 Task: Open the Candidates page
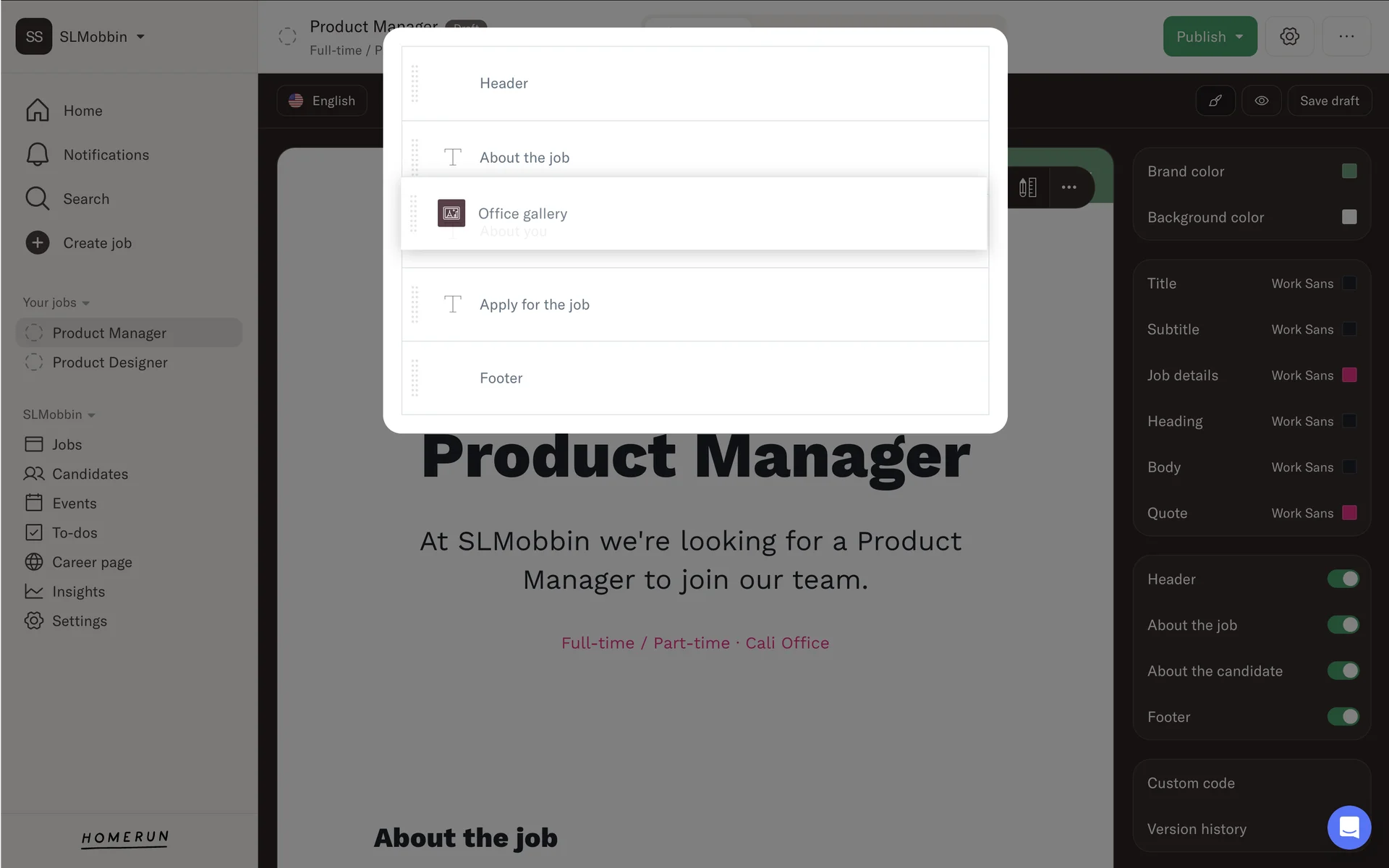(x=90, y=474)
